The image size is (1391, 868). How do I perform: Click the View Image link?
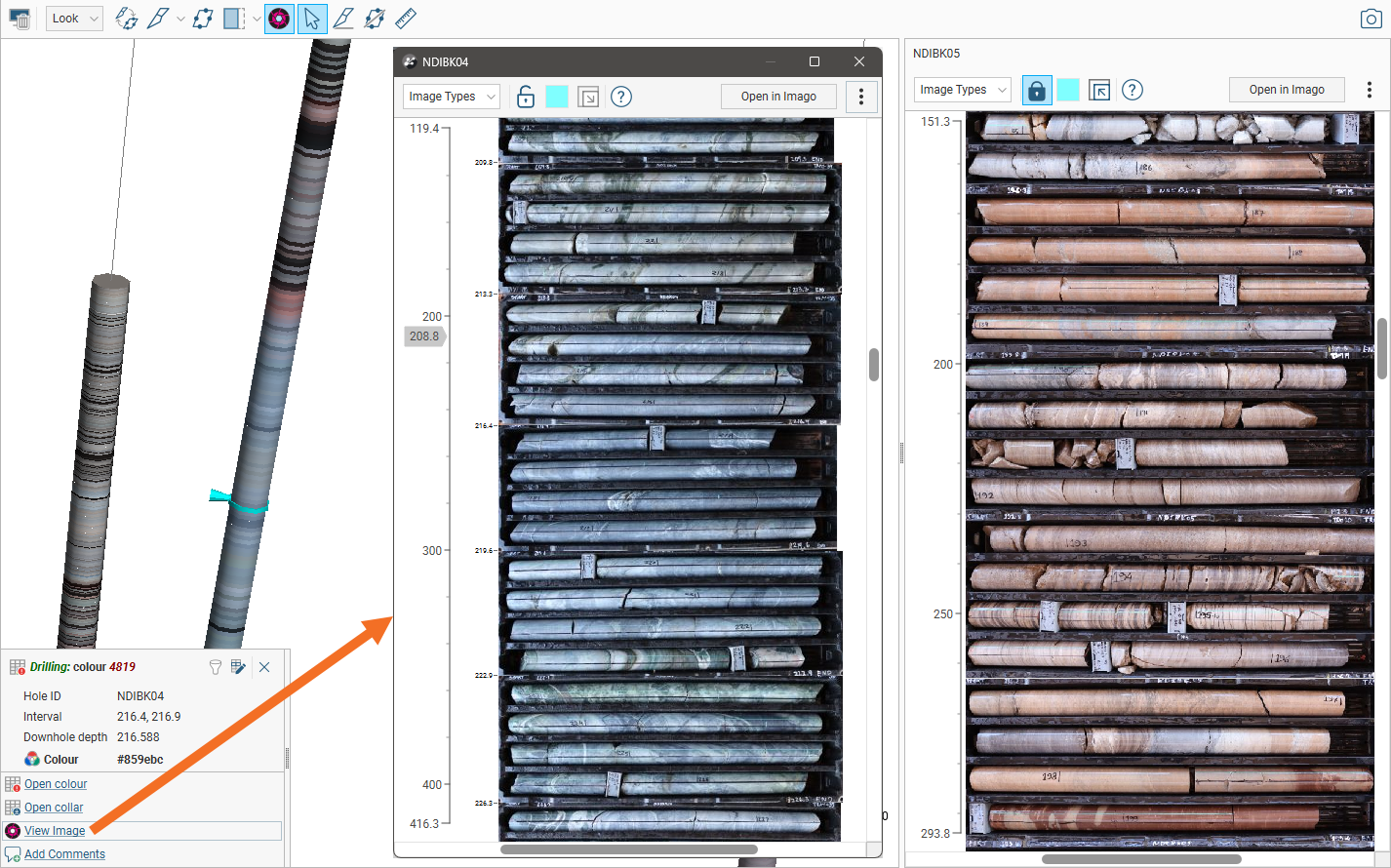(55, 831)
